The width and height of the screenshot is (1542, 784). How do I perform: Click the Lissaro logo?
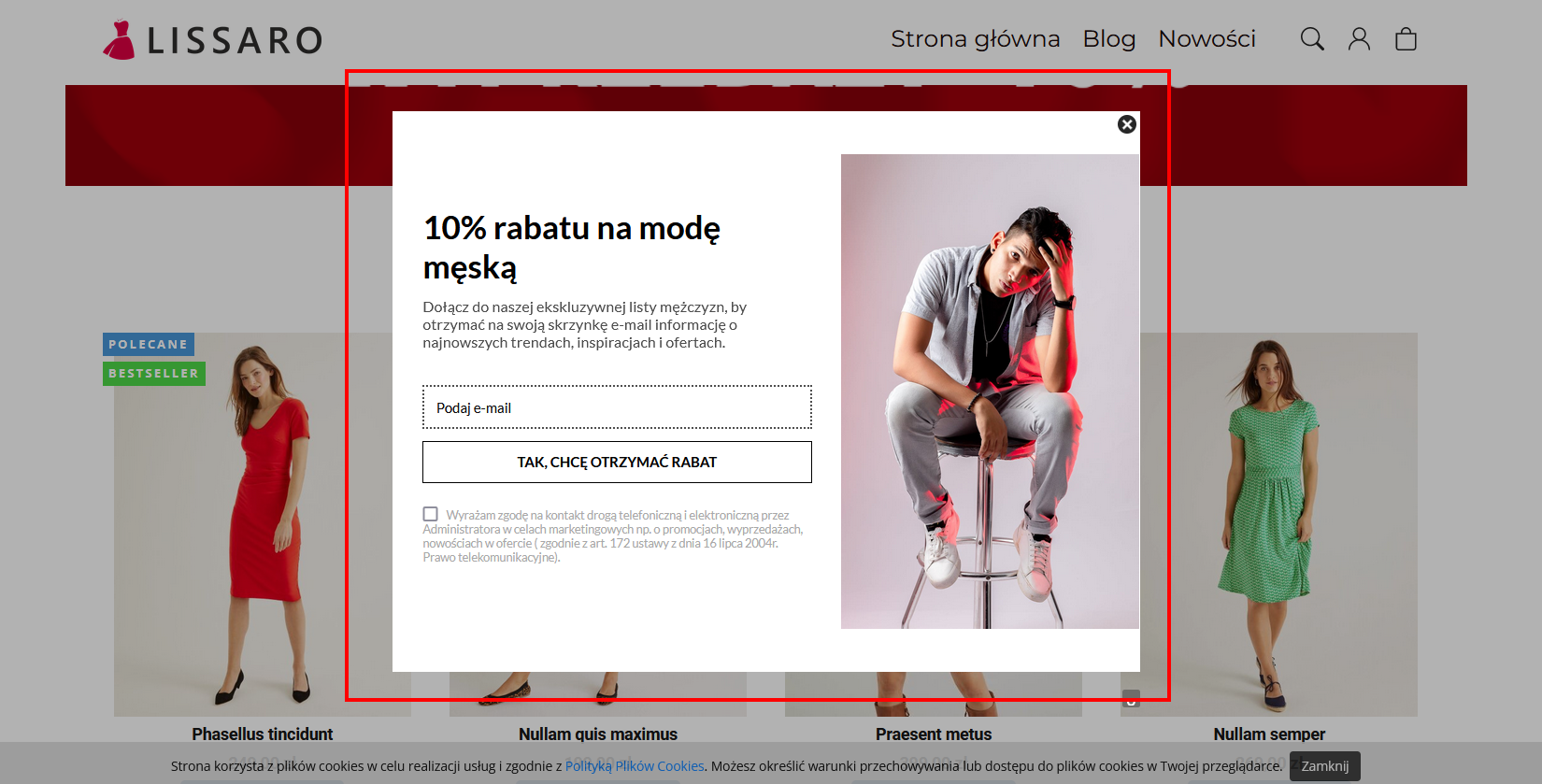pos(213,40)
